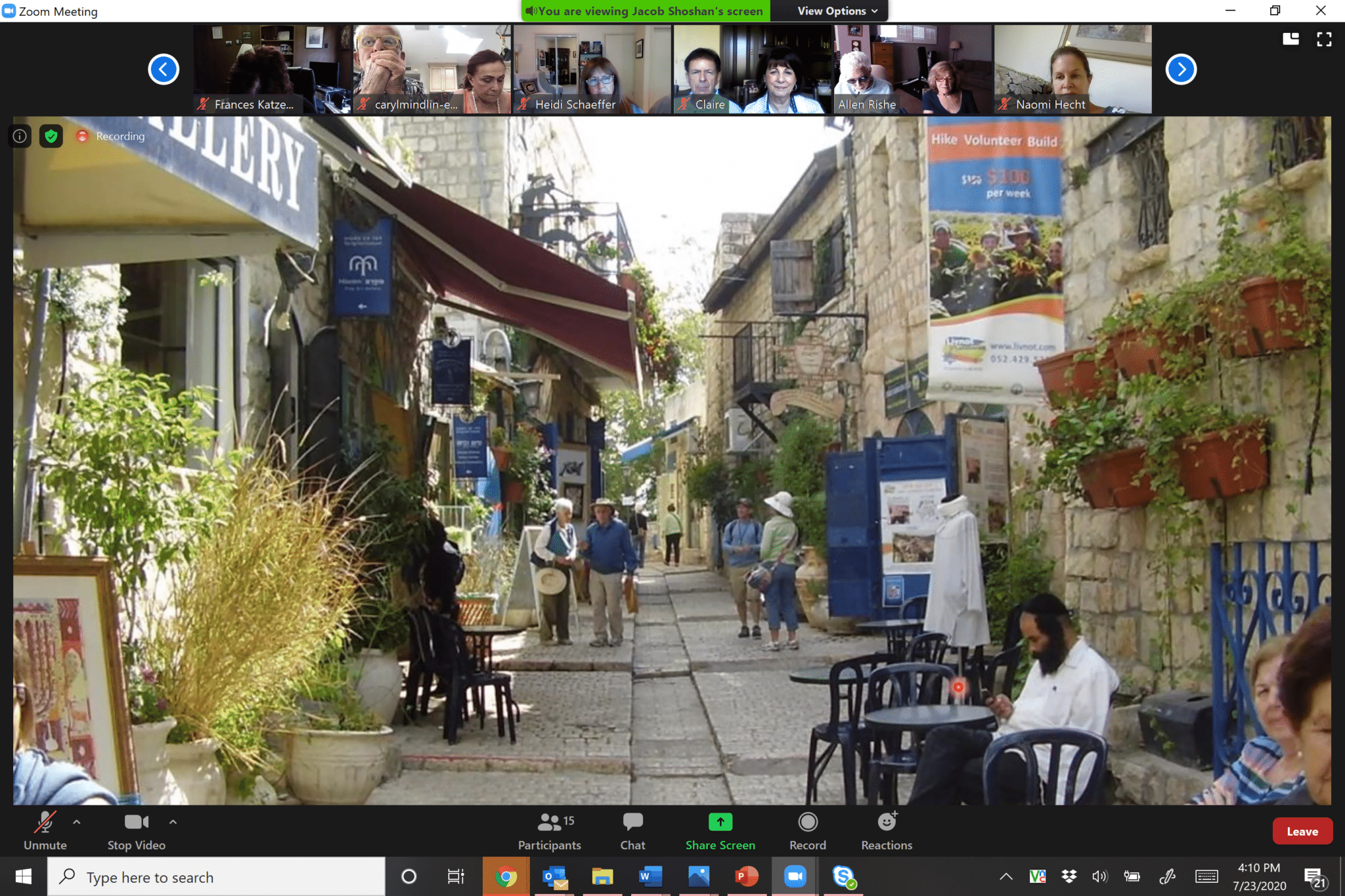Open the Chat panel

click(x=632, y=831)
